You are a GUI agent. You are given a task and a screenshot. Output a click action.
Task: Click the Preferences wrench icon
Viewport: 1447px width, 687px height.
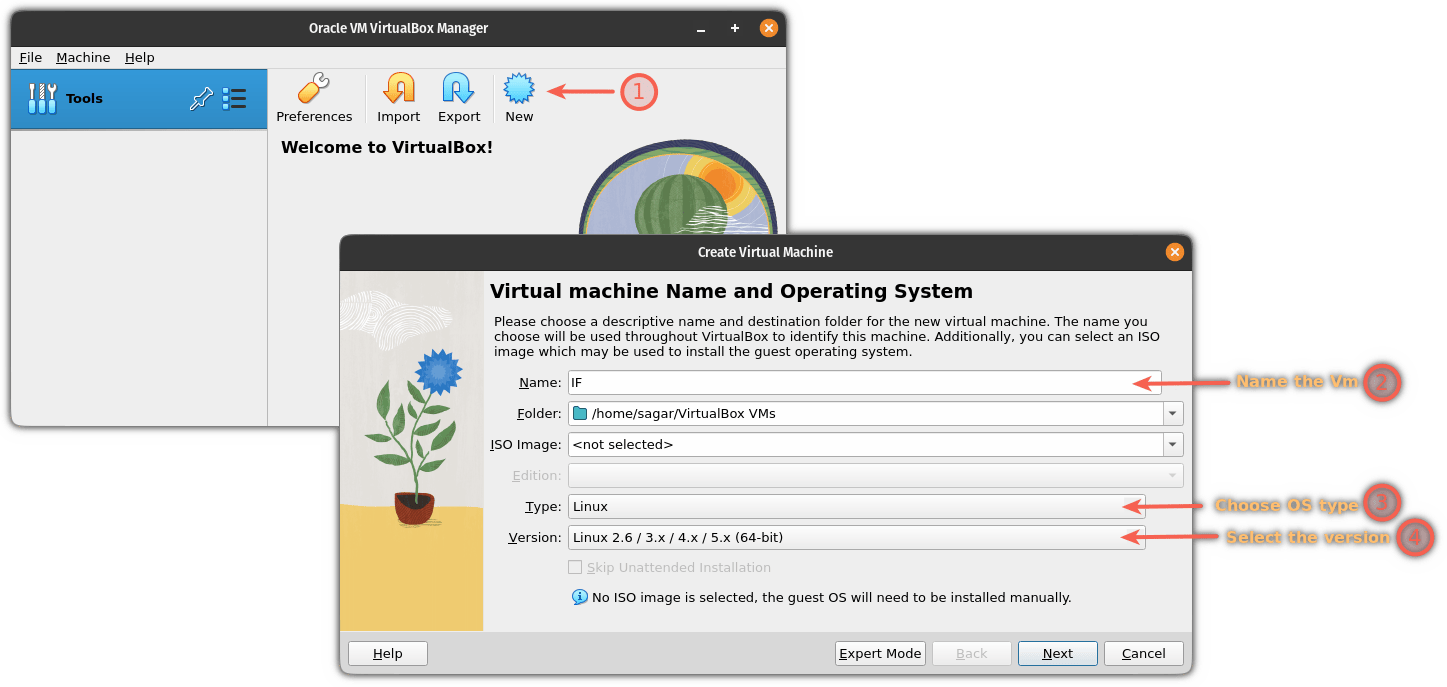coord(313,90)
